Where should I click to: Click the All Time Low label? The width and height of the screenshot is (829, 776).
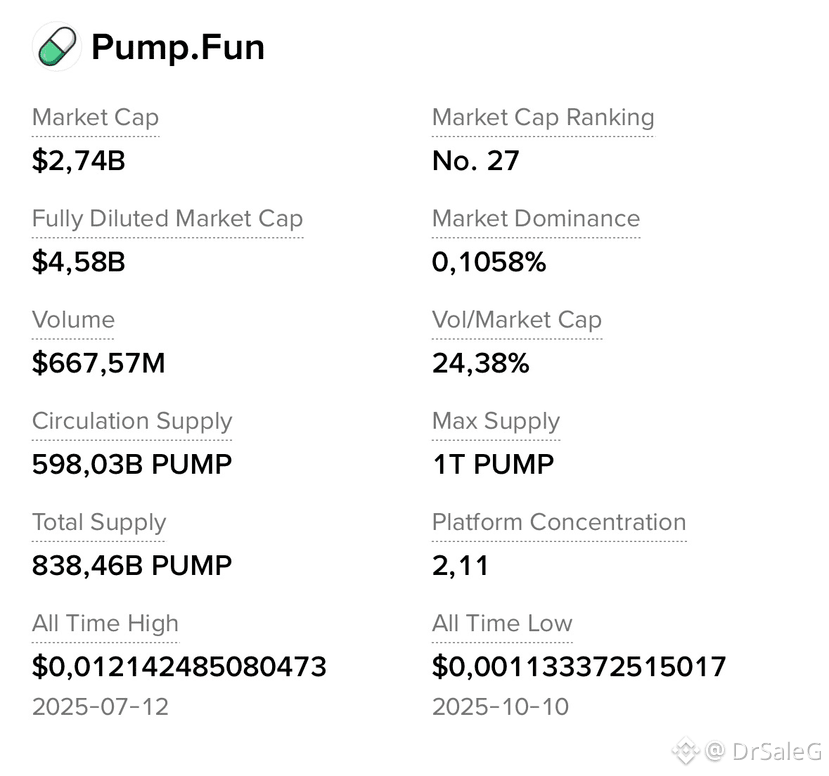502,623
